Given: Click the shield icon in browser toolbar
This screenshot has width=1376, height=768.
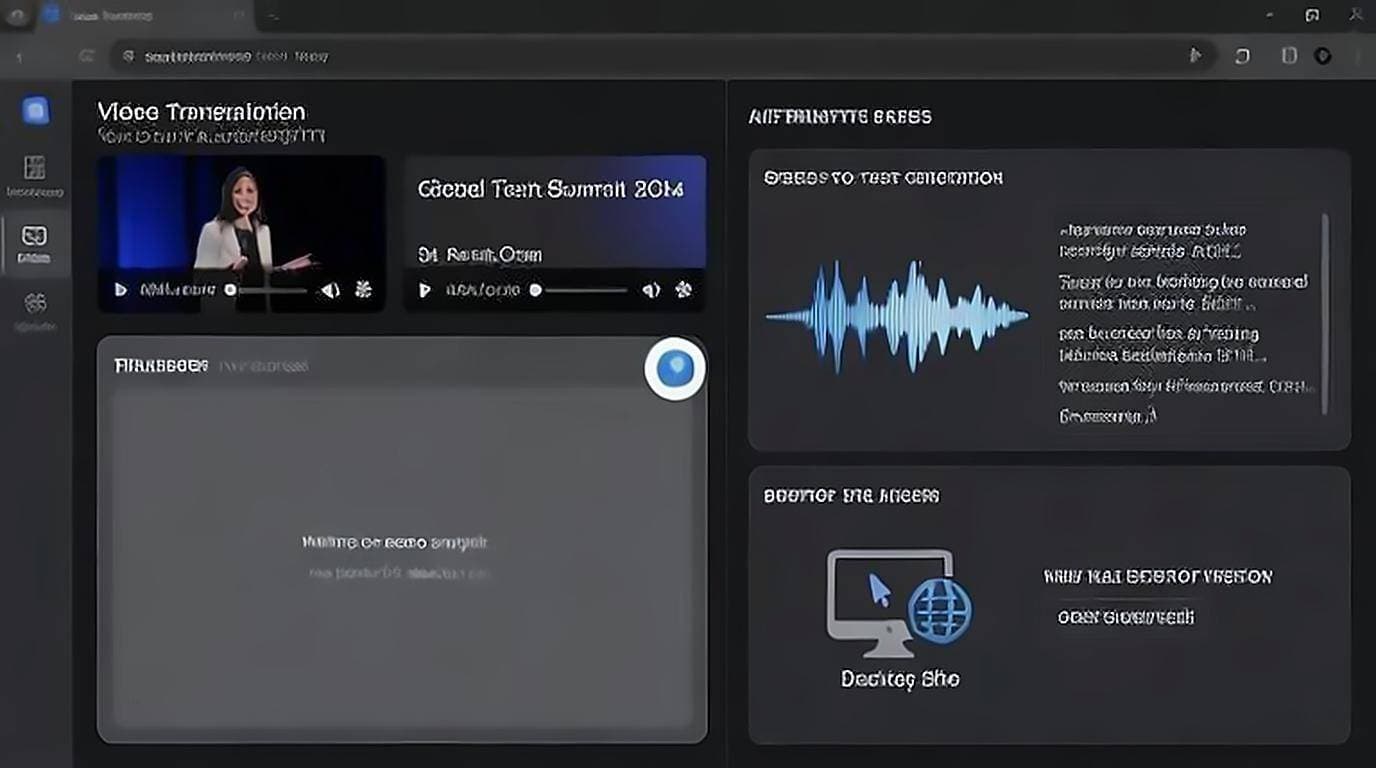Looking at the screenshot, I should (1323, 56).
